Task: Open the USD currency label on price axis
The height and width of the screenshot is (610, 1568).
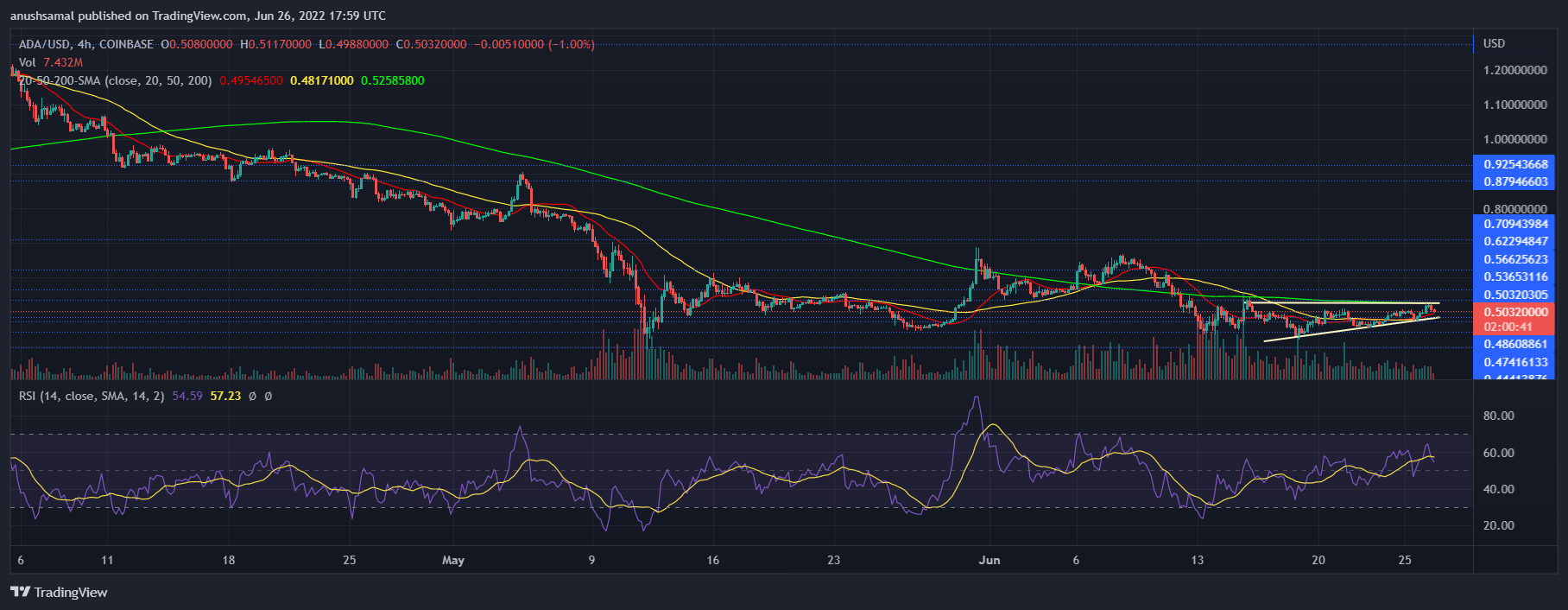Action: [x=1494, y=43]
